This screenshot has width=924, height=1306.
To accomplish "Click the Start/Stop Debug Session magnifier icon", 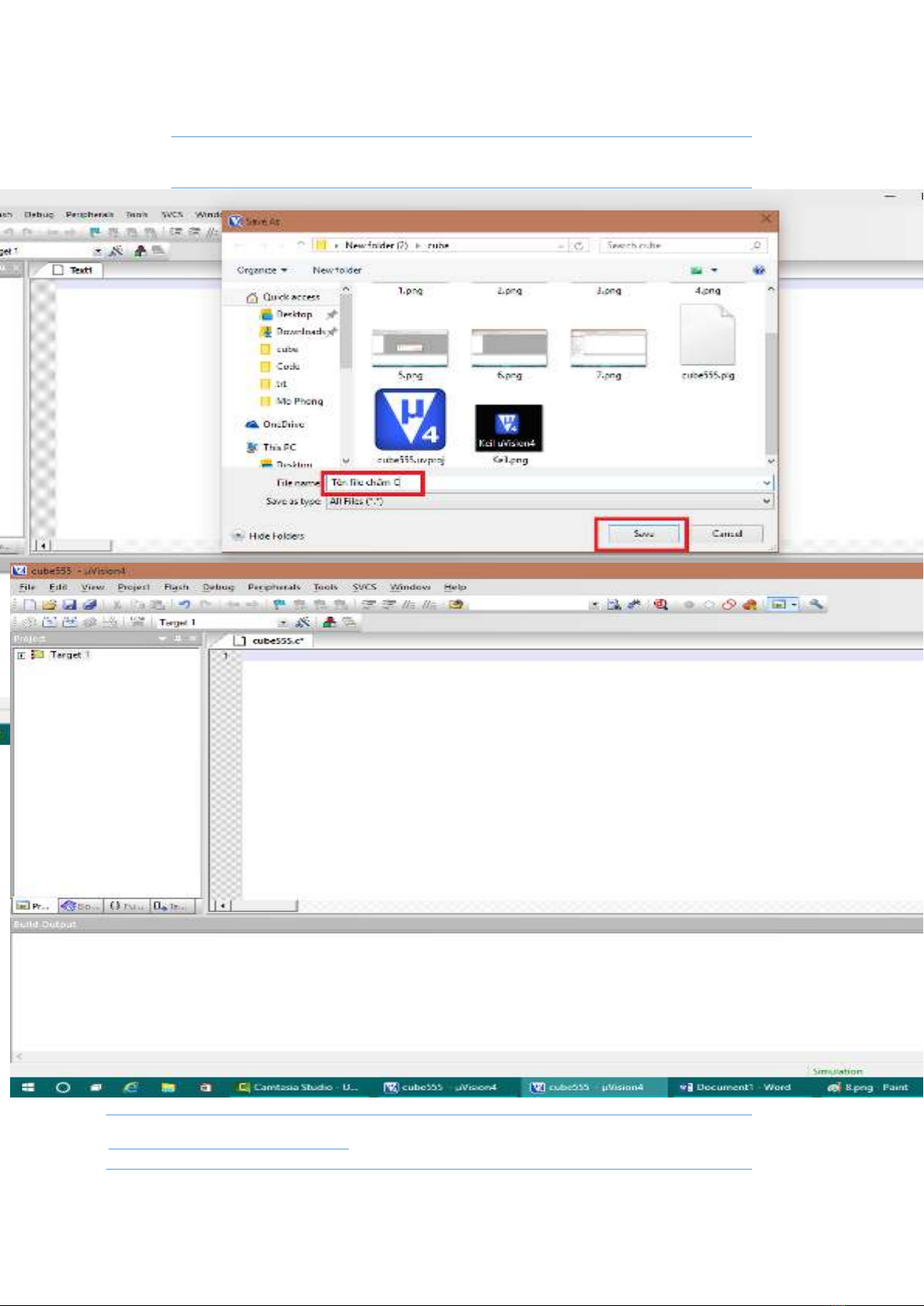I will 660,605.
